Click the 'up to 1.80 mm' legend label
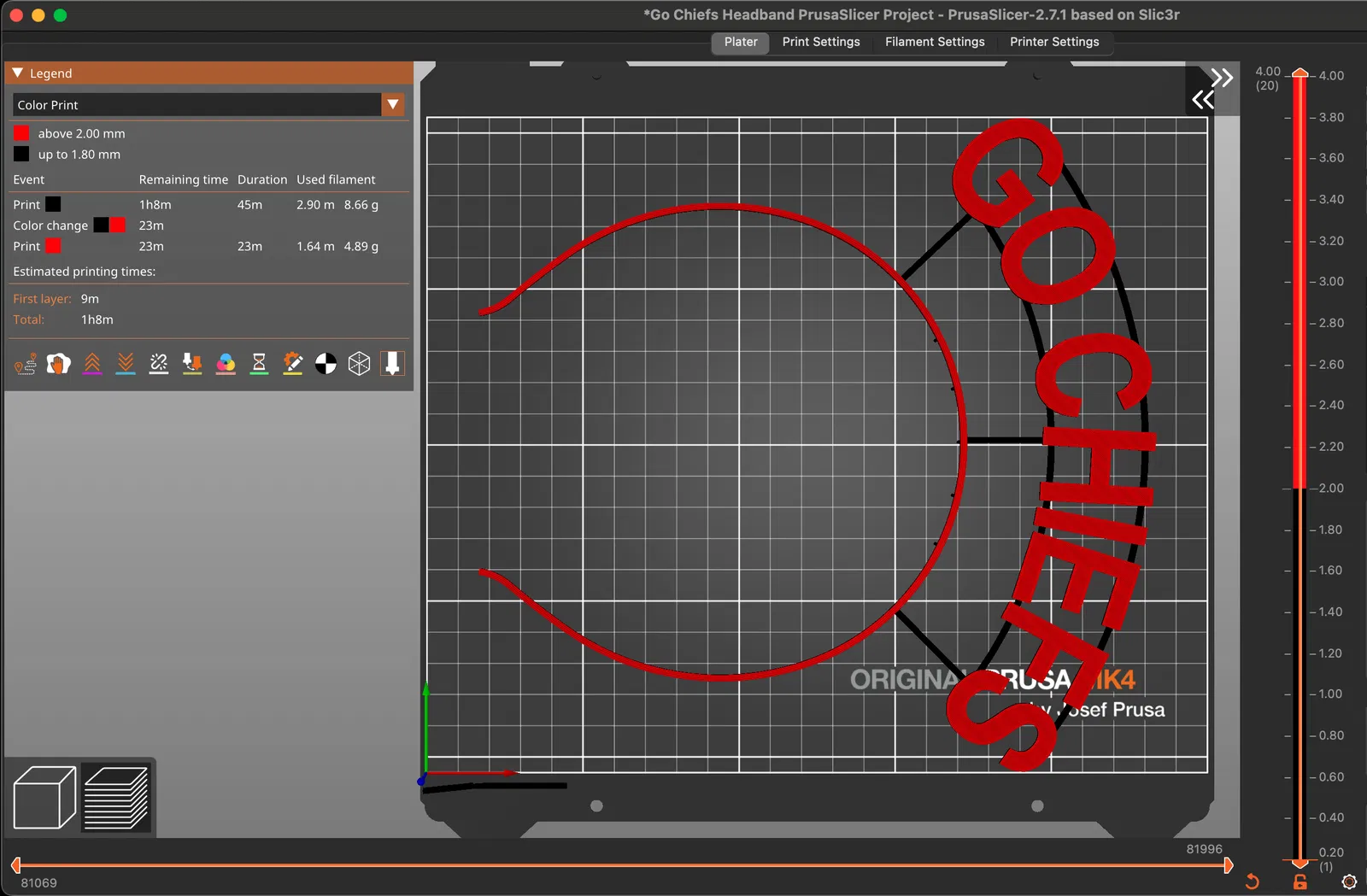The image size is (1367, 896). [x=79, y=155]
